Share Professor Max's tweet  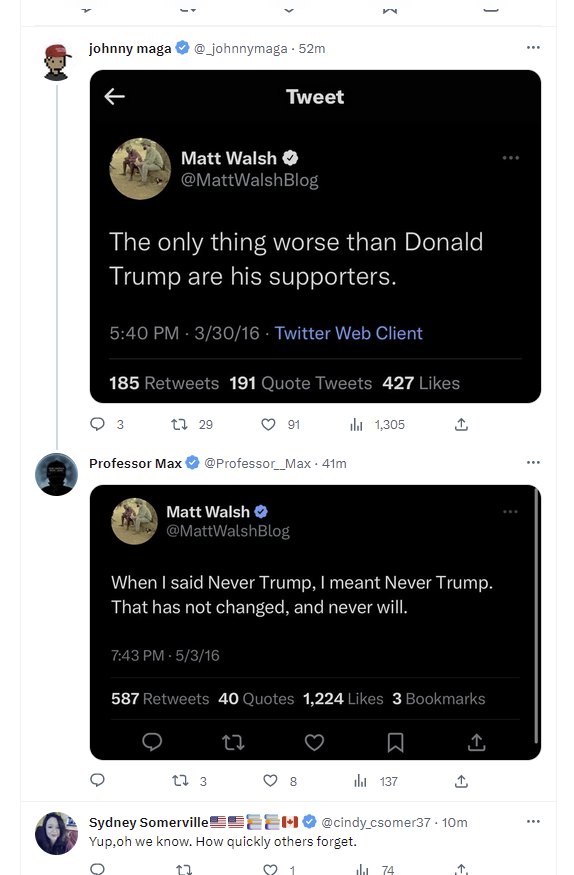click(461, 781)
